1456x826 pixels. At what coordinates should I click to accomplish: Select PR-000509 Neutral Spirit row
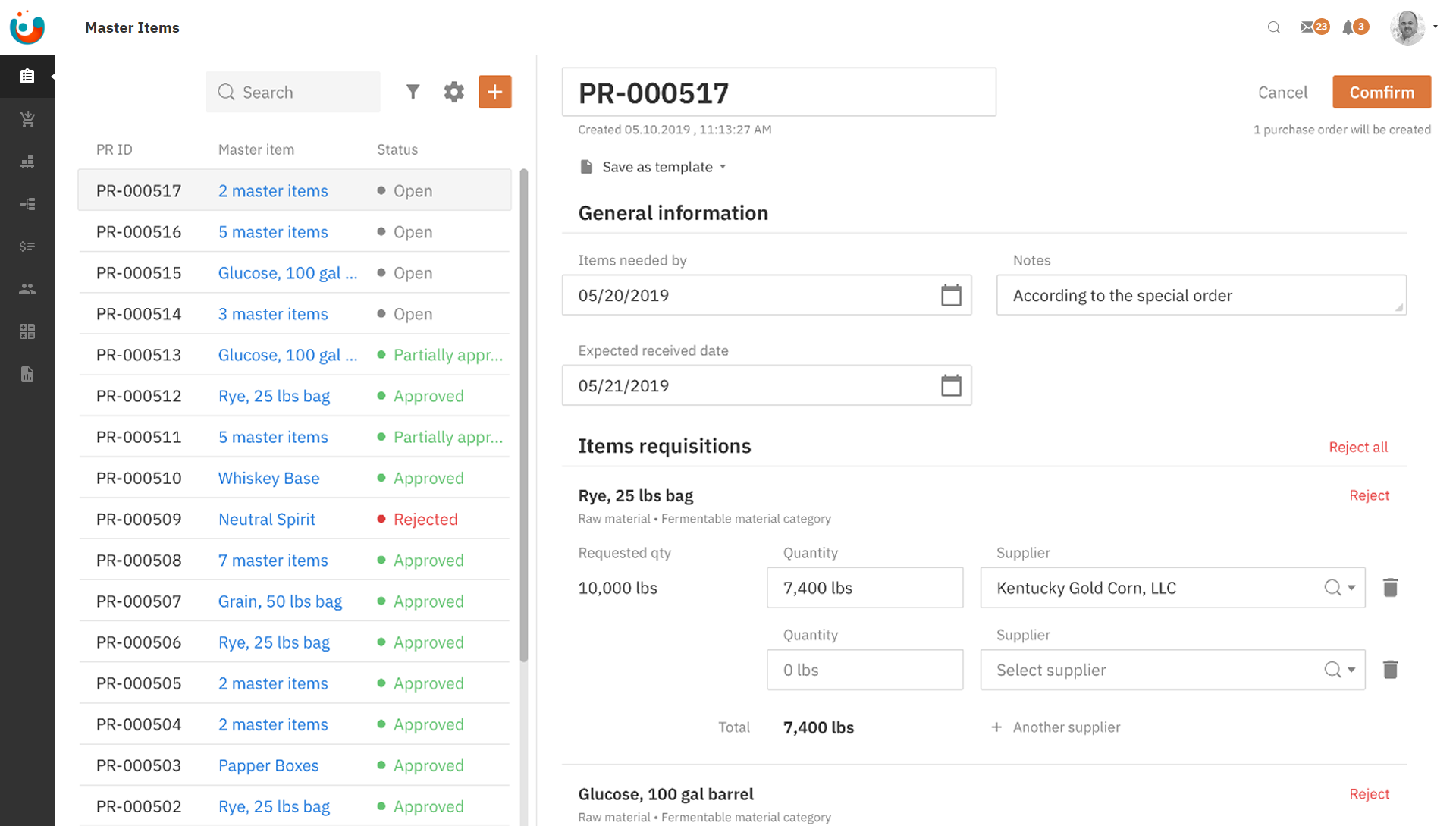coord(139,519)
